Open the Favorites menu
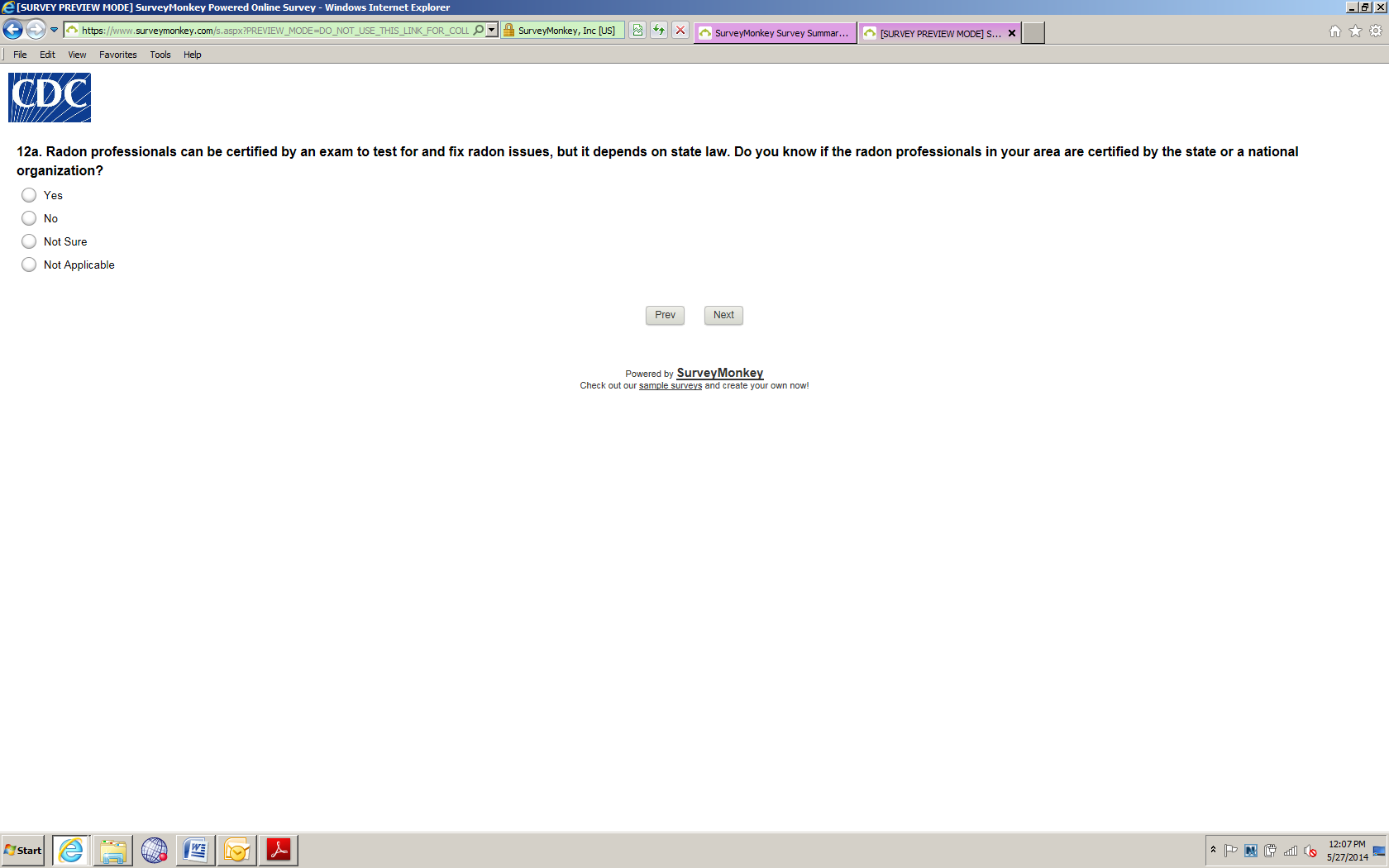Image resolution: width=1389 pixels, height=868 pixels. (x=118, y=55)
